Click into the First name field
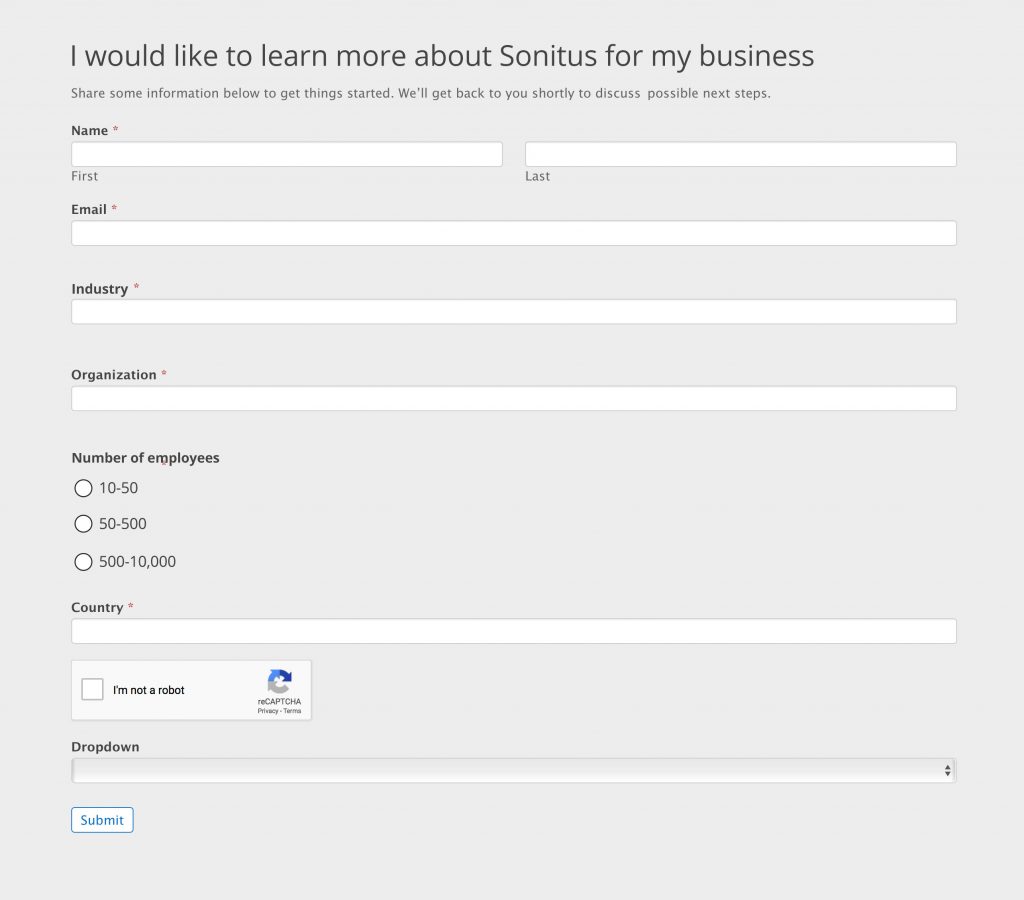The height and width of the screenshot is (900, 1024). (286, 153)
